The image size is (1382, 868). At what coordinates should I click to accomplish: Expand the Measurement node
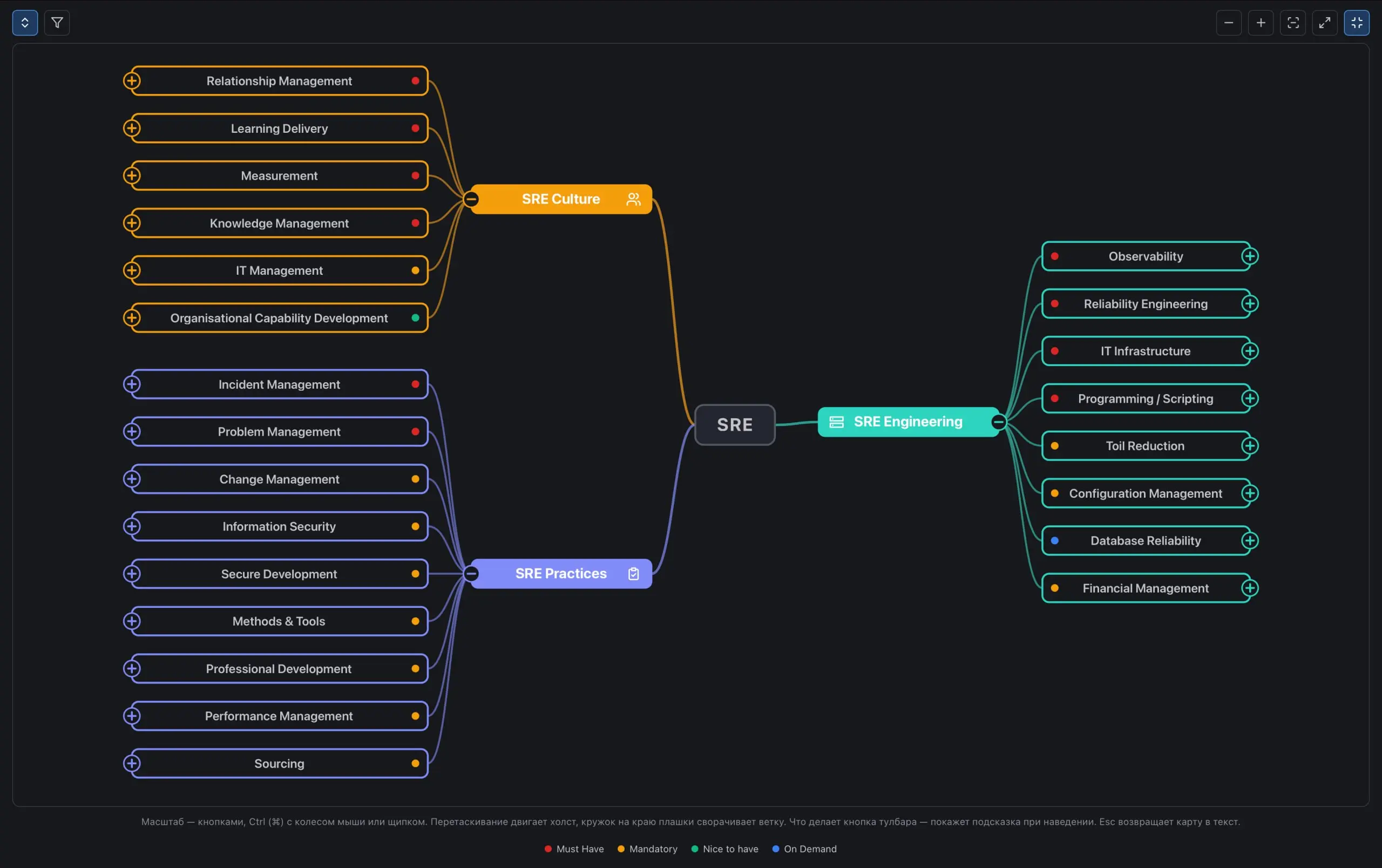132,175
